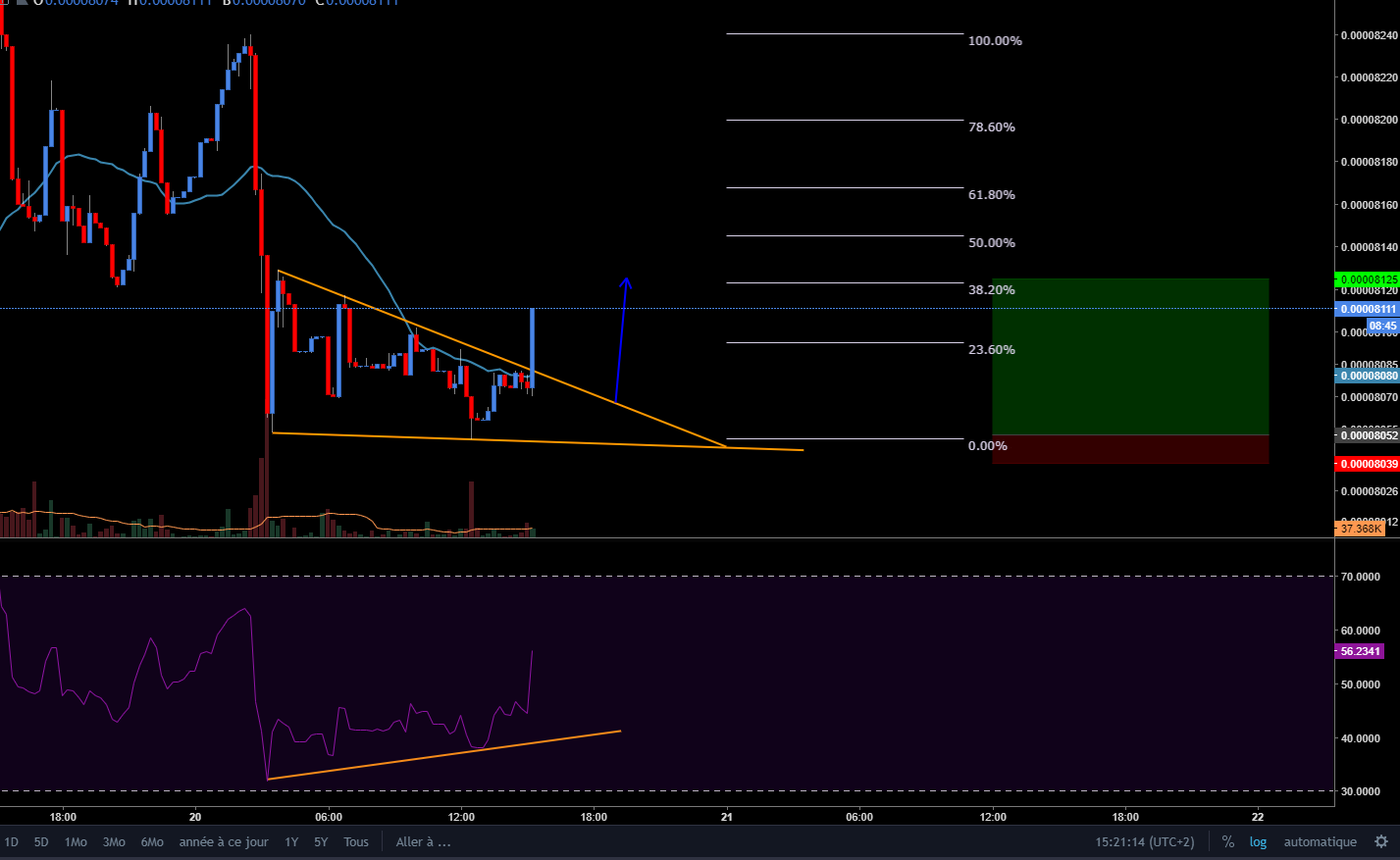Click the date label 22 on time axis
Screen dimensions: 1400x860
tap(1258, 816)
